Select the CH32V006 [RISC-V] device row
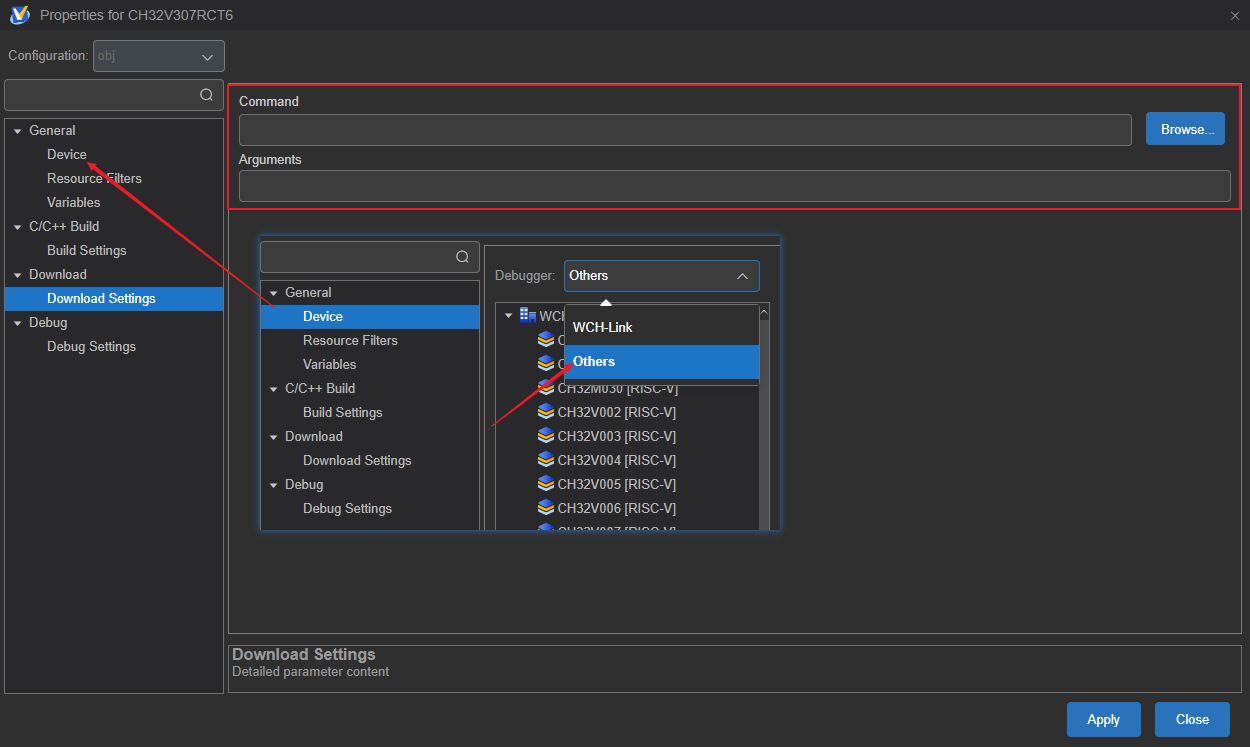Viewport: 1250px width, 747px height. click(x=616, y=508)
